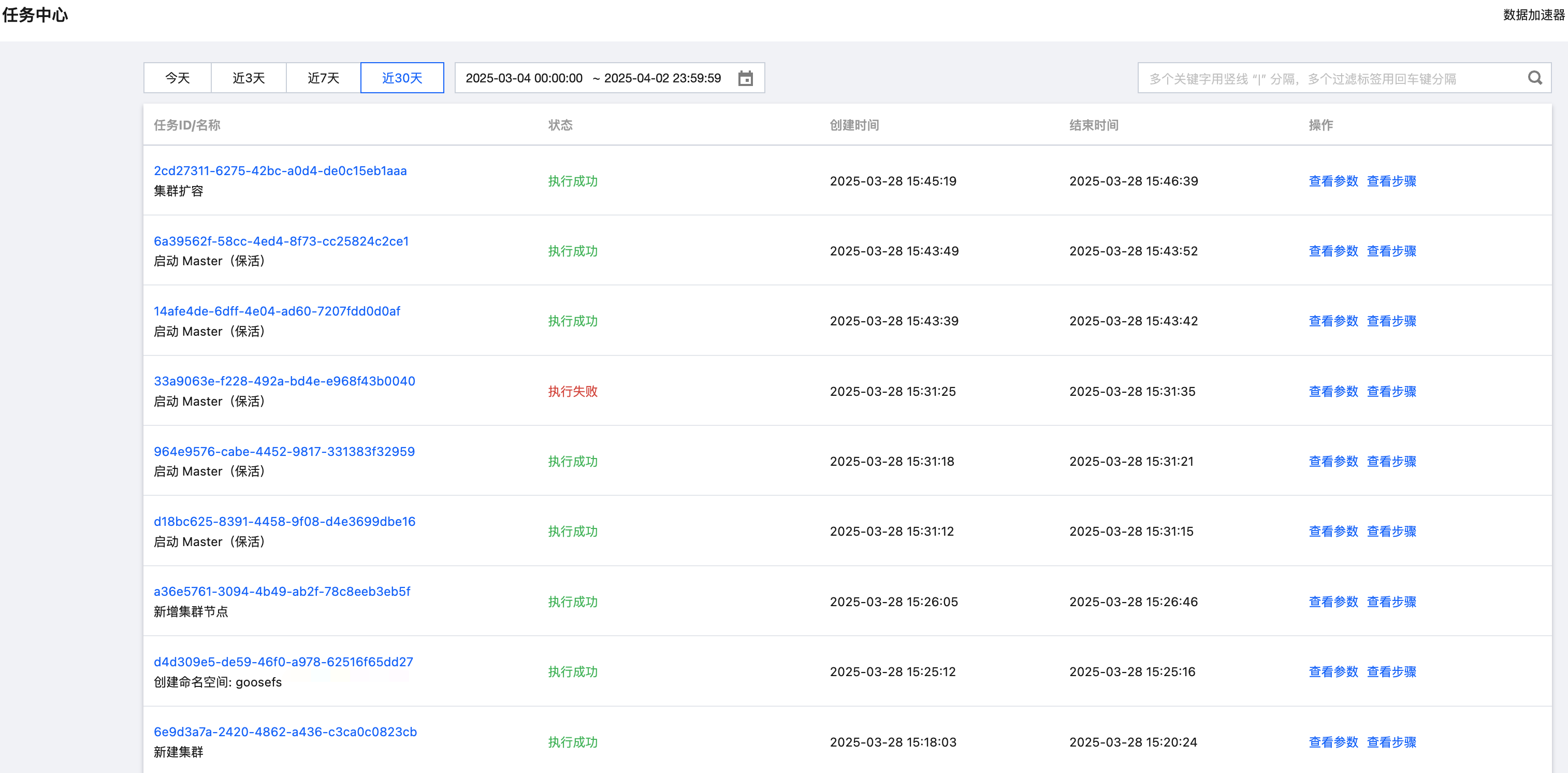View steps for the 集群扩容 task
Screen dimensions: 1568x773
[1391, 181]
